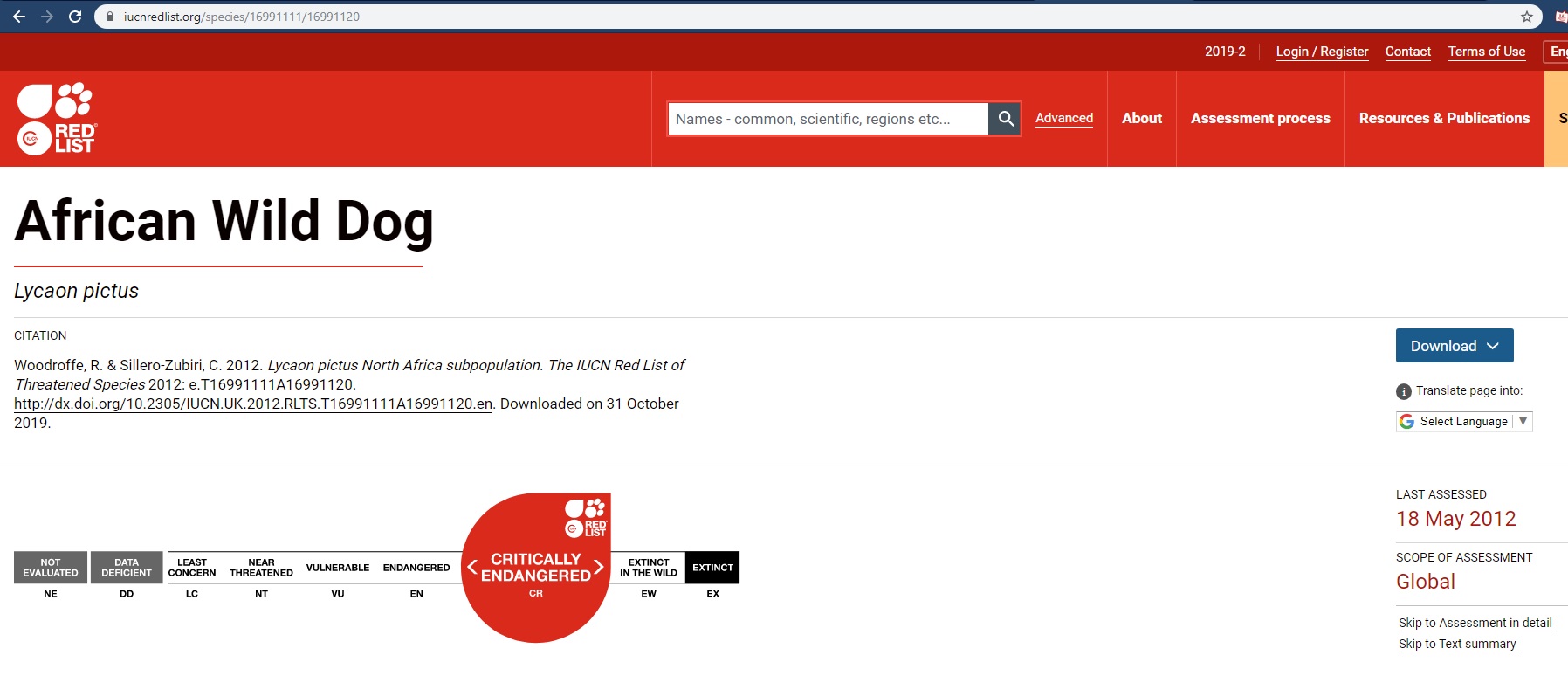Click Skip to Assessment in detail

(x=1475, y=623)
